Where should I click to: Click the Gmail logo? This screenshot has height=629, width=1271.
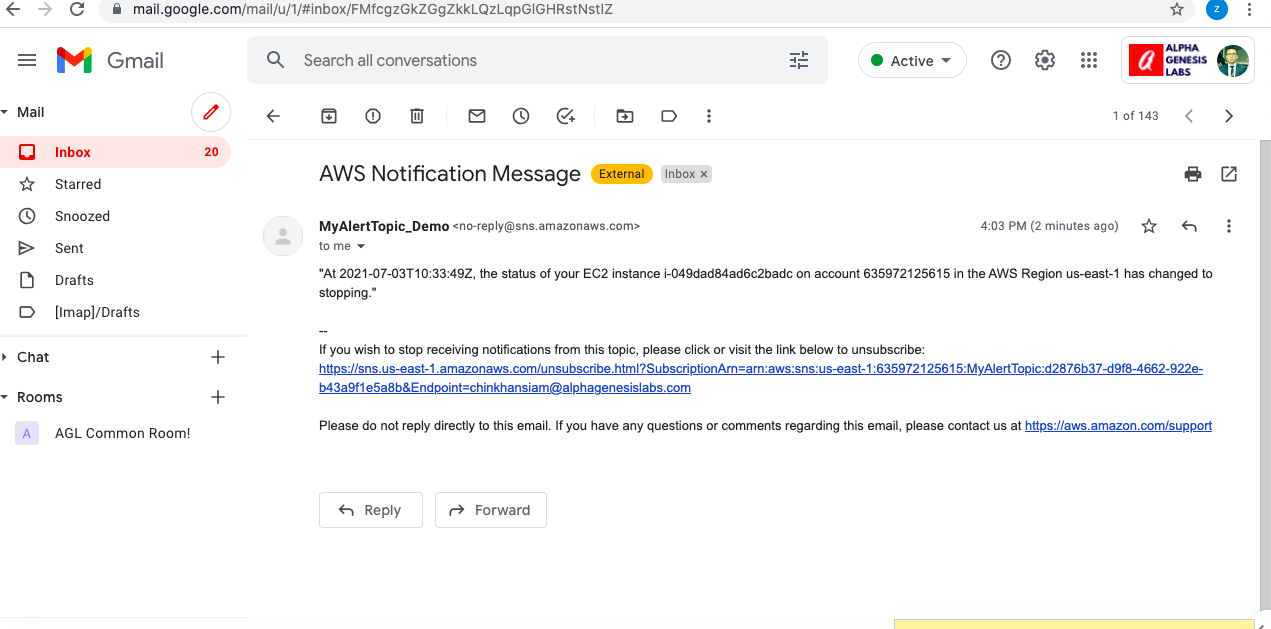point(110,60)
